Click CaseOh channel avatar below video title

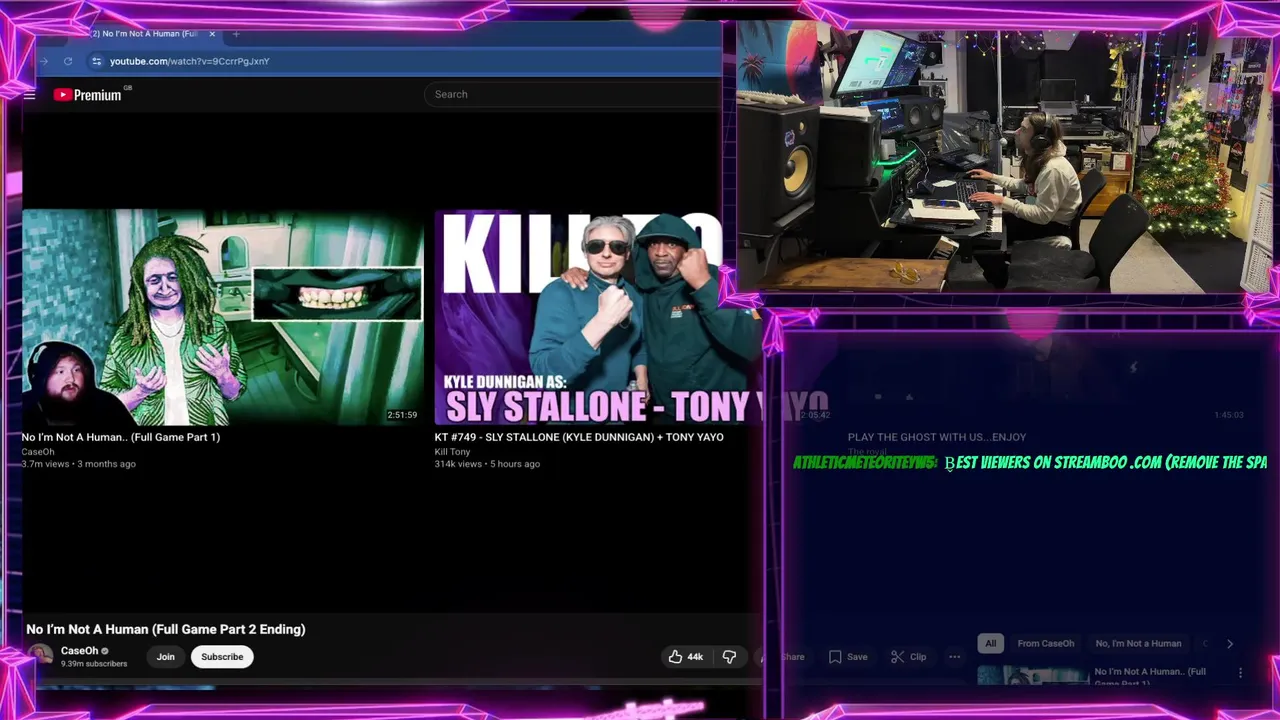40,656
